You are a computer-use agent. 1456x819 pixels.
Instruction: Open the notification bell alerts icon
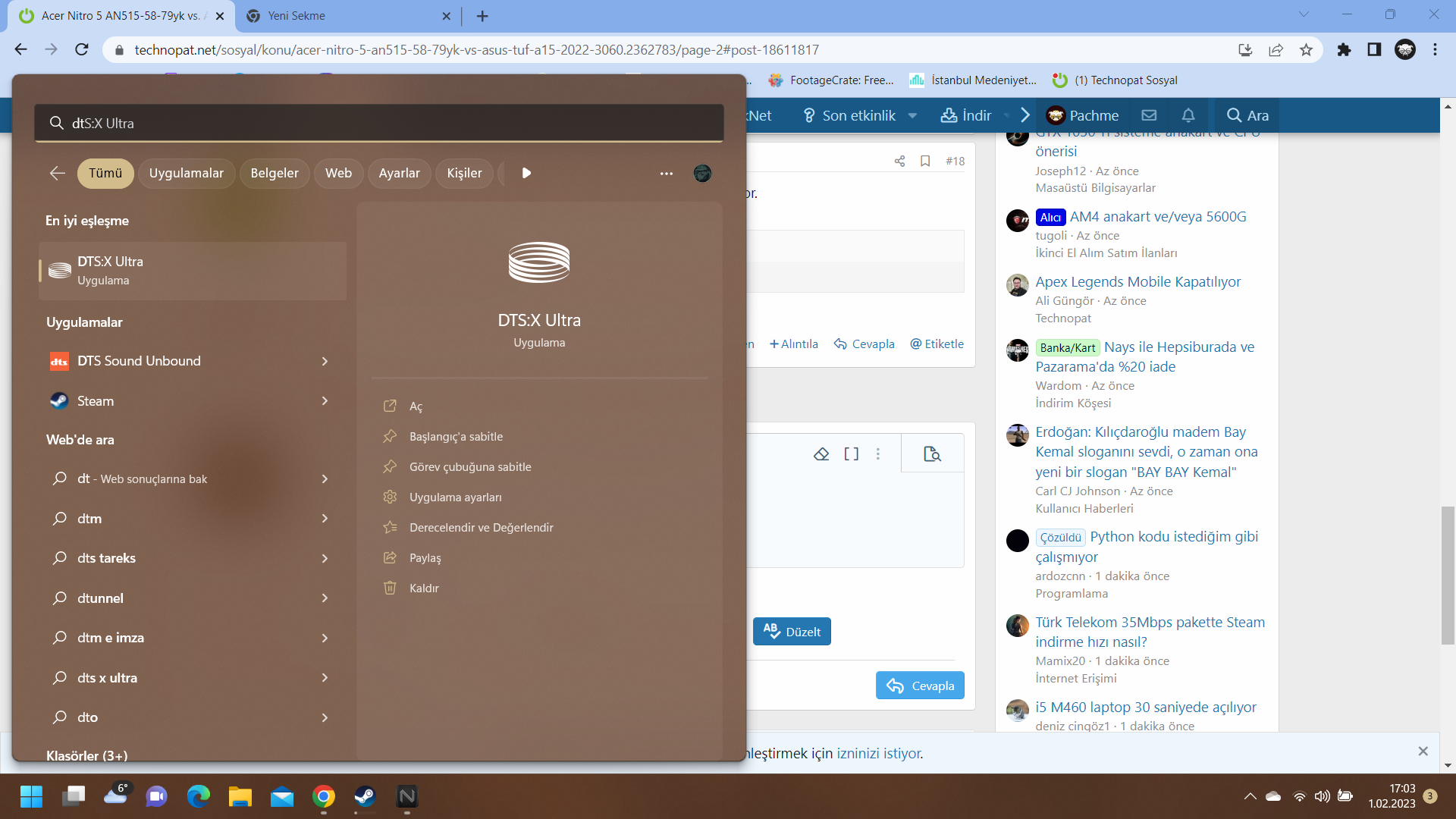[x=1188, y=115]
